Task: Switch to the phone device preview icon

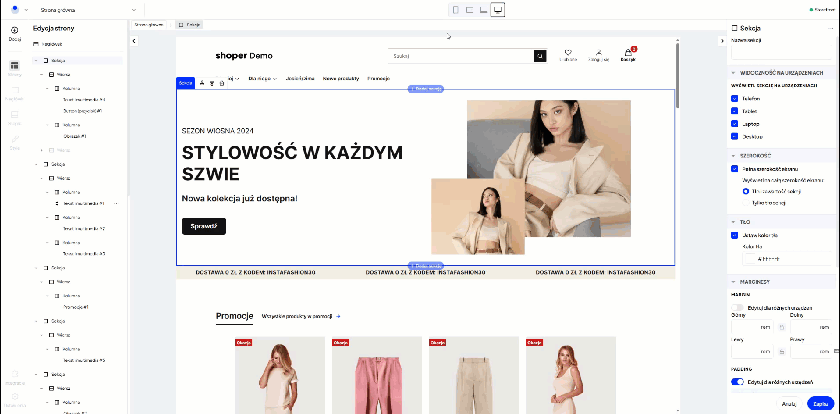Action: (x=456, y=9)
